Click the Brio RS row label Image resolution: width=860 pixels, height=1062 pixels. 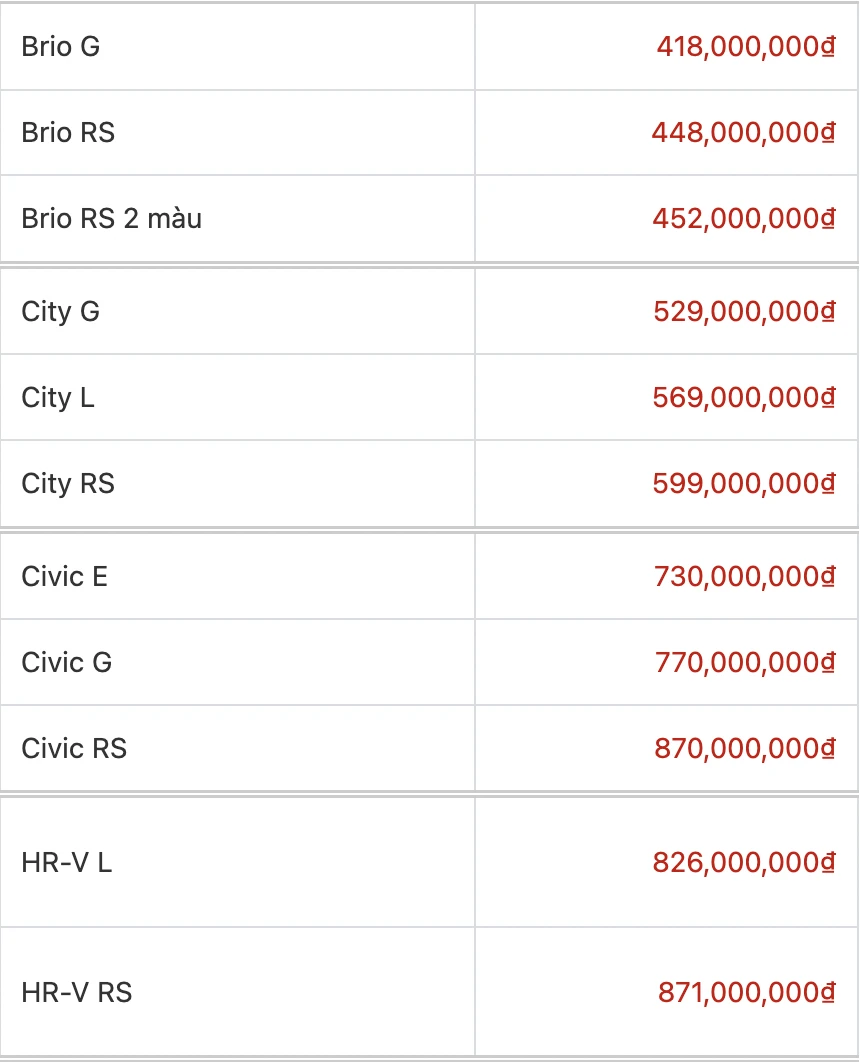pos(68,133)
